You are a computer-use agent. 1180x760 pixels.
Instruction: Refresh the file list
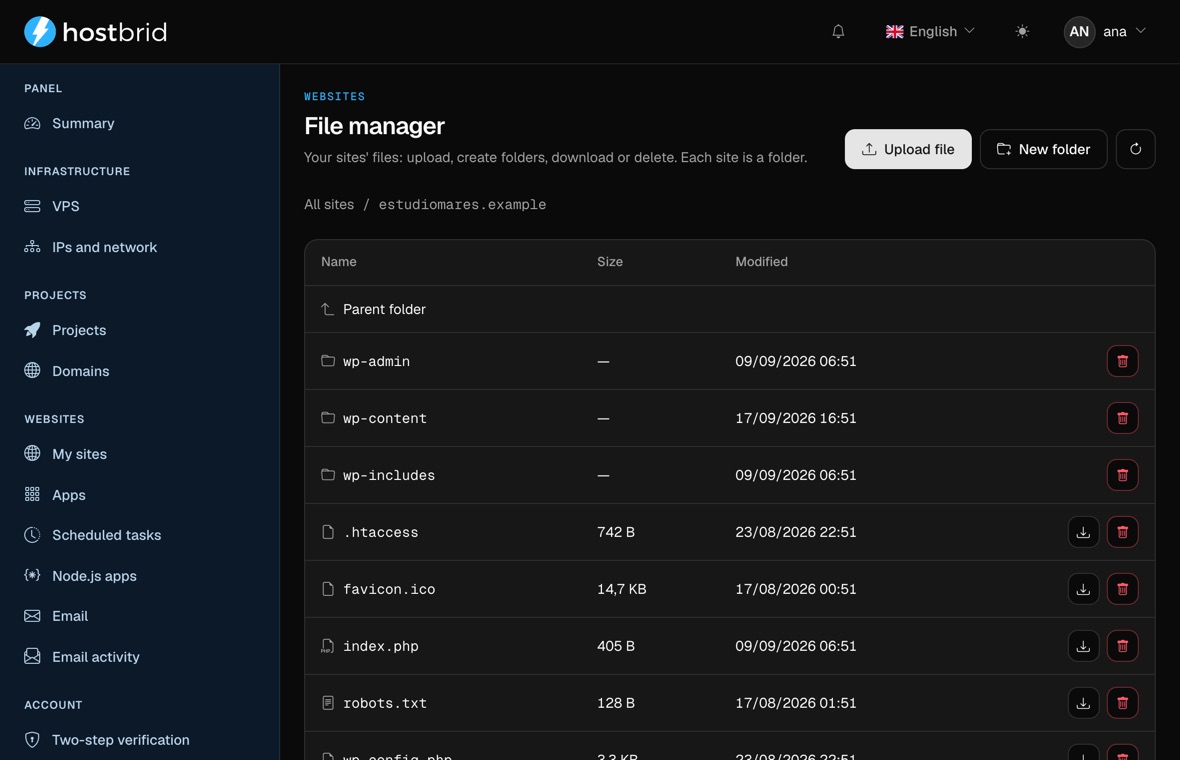(1135, 149)
